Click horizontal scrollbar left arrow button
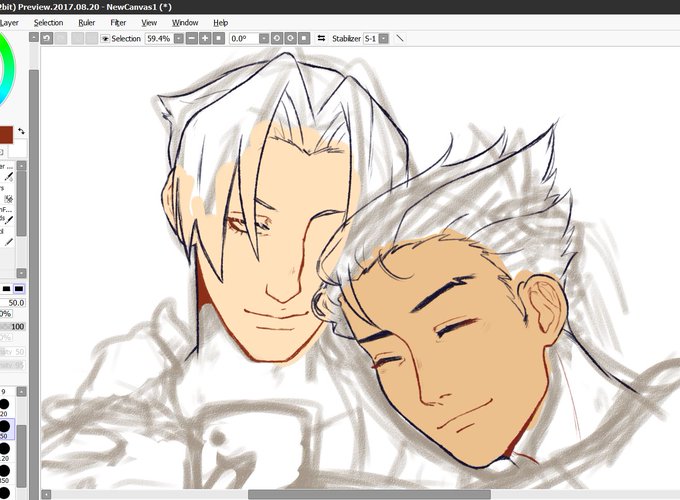Image resolution: width=680 pixels, height=500 pixels. click(x=46, y=494)
